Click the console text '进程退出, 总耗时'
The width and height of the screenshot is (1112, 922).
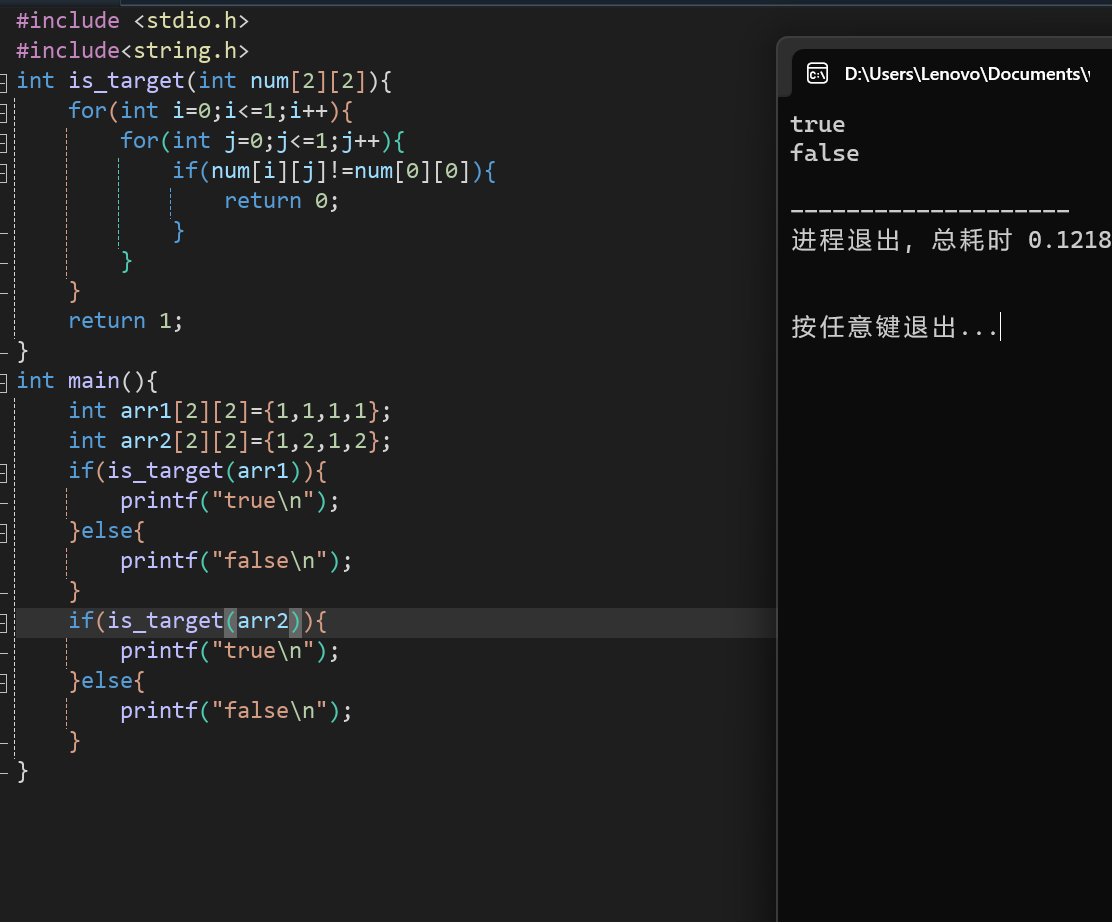(x=901, y=240)
